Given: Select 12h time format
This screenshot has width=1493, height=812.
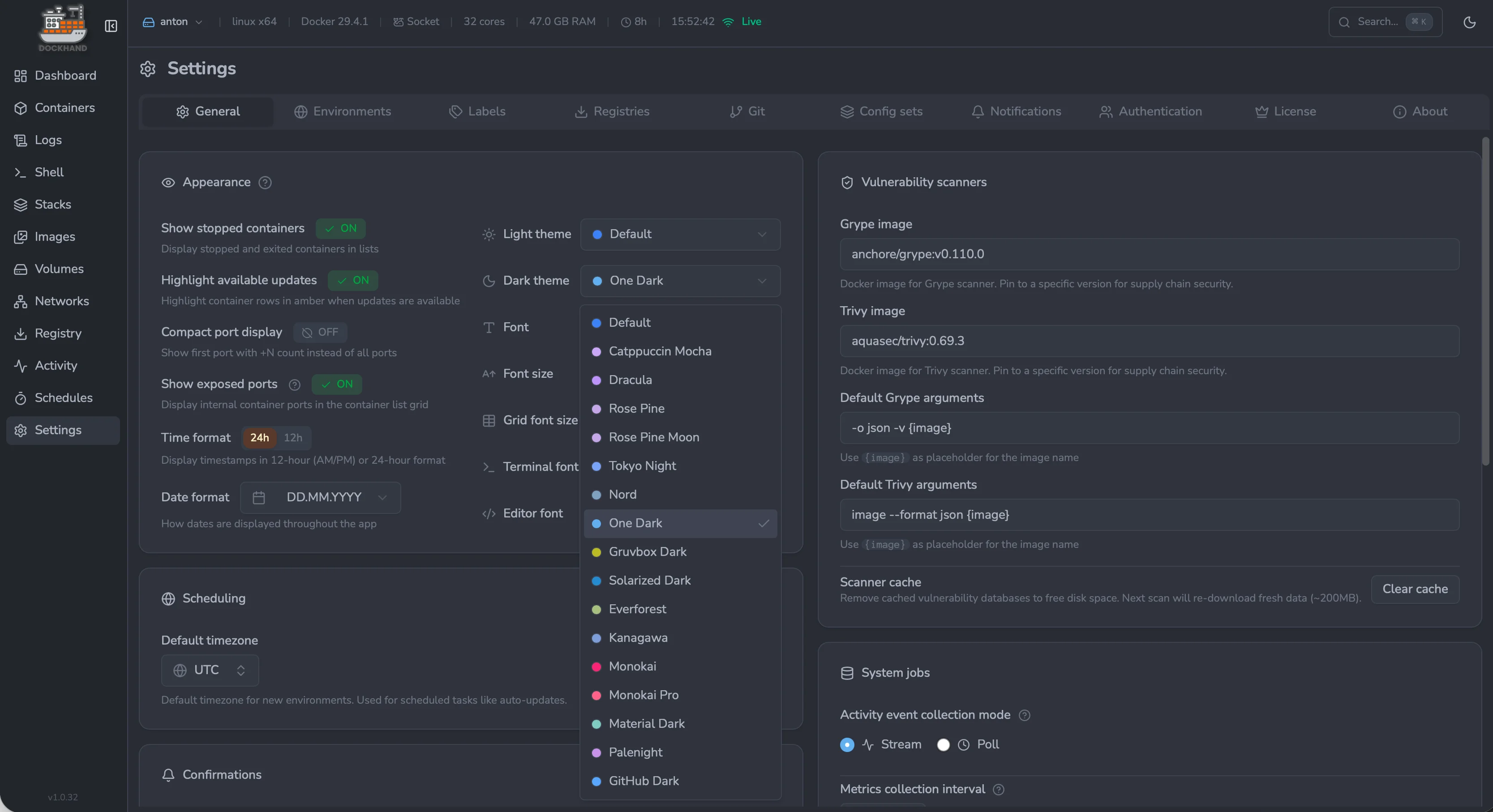Looking at the screenshot, I should tap(293, 438).
